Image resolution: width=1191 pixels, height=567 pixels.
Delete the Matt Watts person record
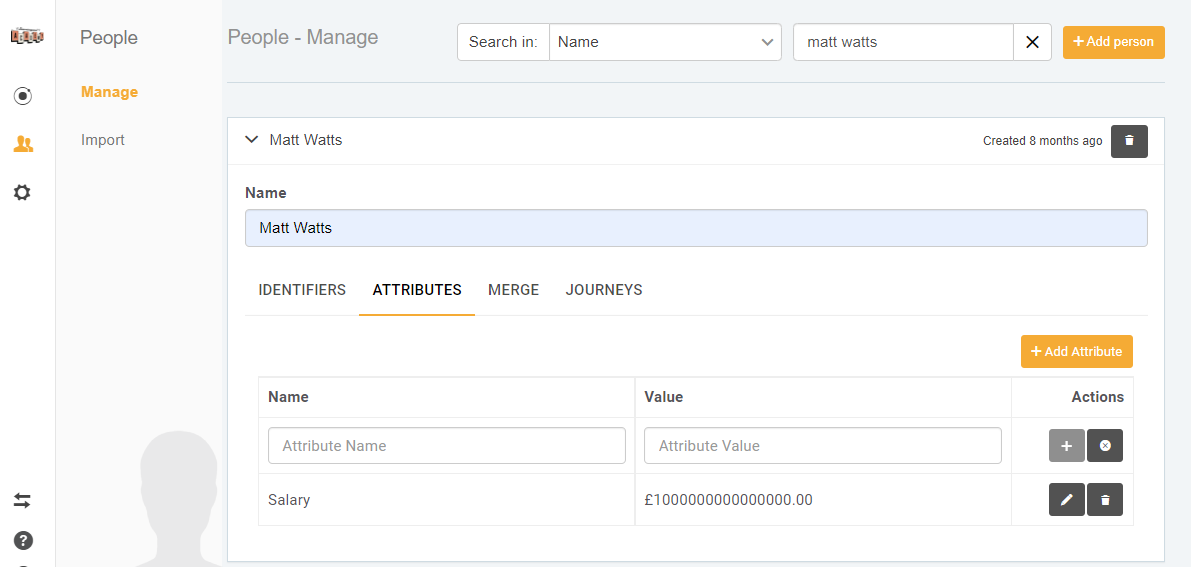[x=1129, y=141]
